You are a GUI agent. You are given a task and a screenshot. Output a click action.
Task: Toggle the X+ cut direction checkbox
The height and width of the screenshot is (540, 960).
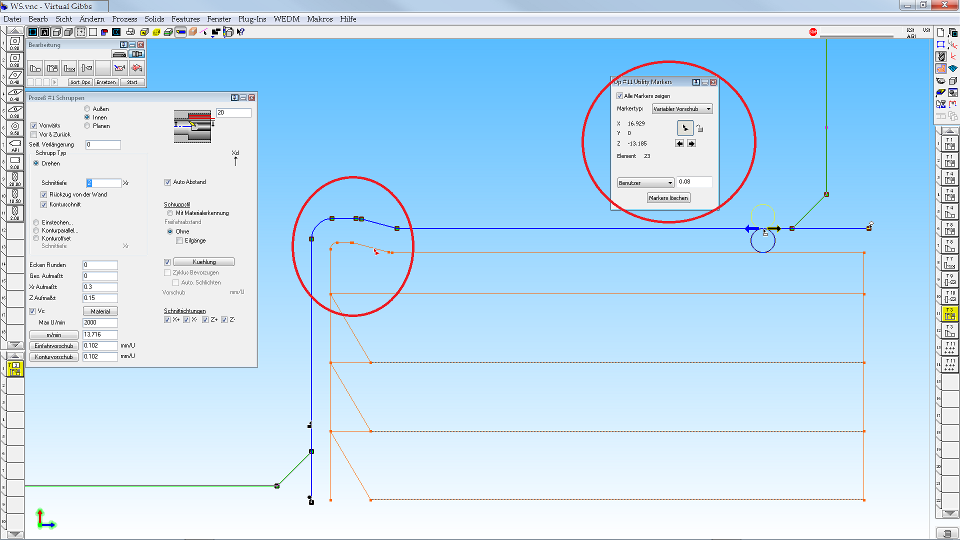(x=167, y=320)
